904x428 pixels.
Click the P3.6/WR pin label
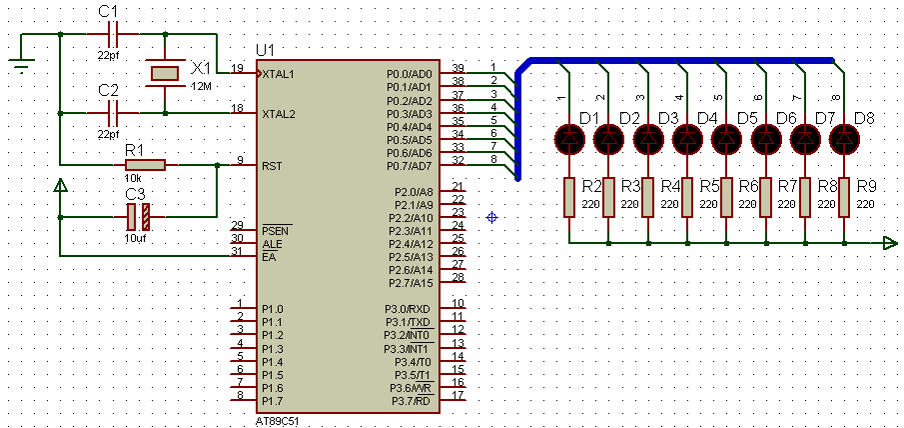click(x=411, y=388)
